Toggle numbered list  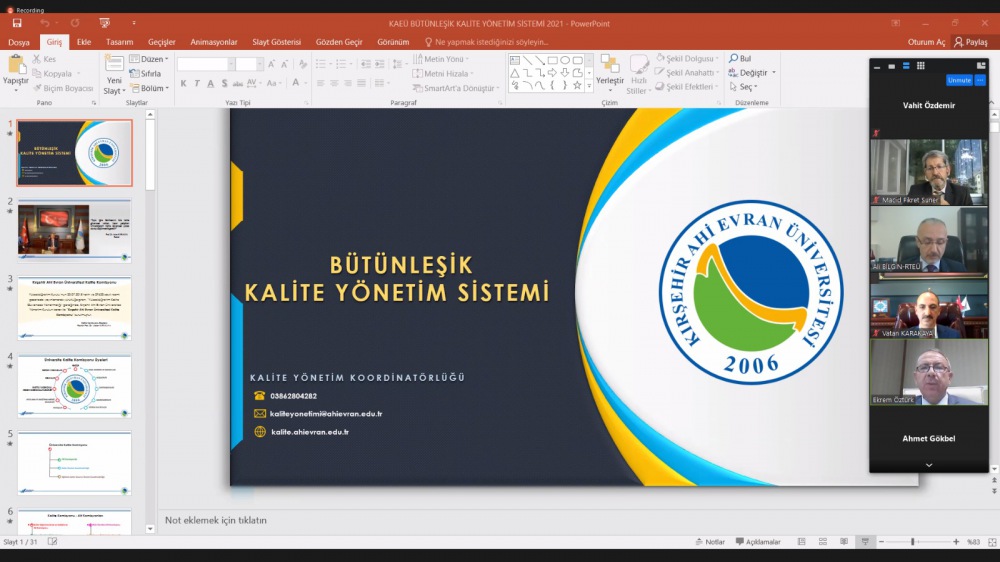[x=341, y=64]
